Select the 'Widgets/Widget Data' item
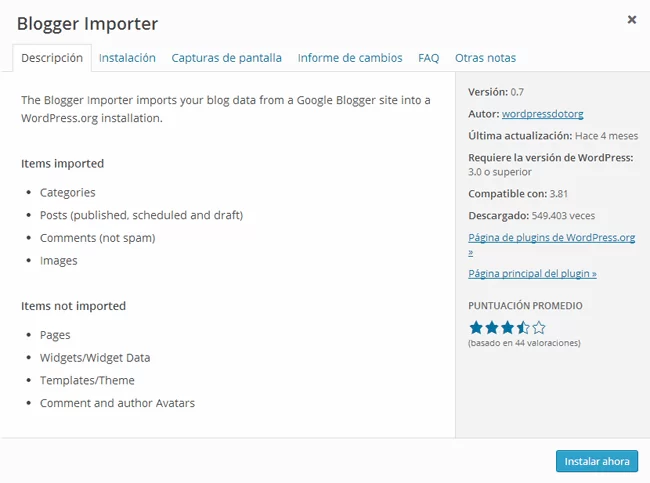Image resolution: width=650 pixels, height=483 pixels. (95, 357)
